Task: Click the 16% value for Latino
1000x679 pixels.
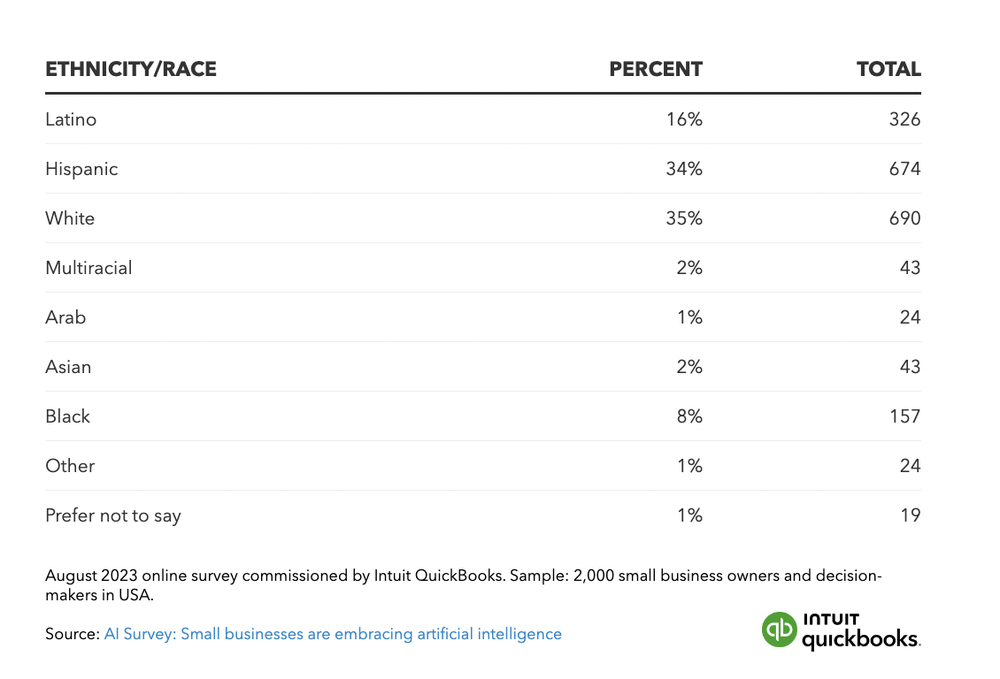Action: (684, 119)
